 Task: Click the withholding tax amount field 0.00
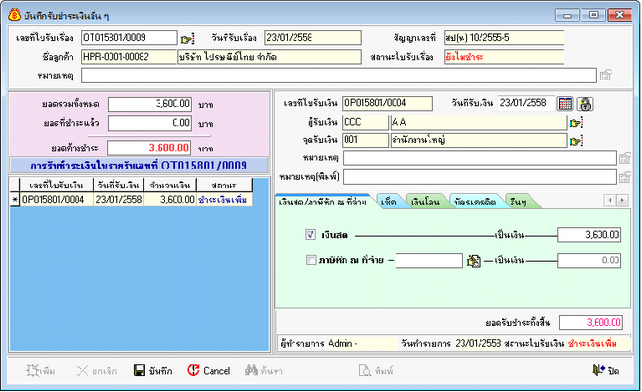pos(589,260)
